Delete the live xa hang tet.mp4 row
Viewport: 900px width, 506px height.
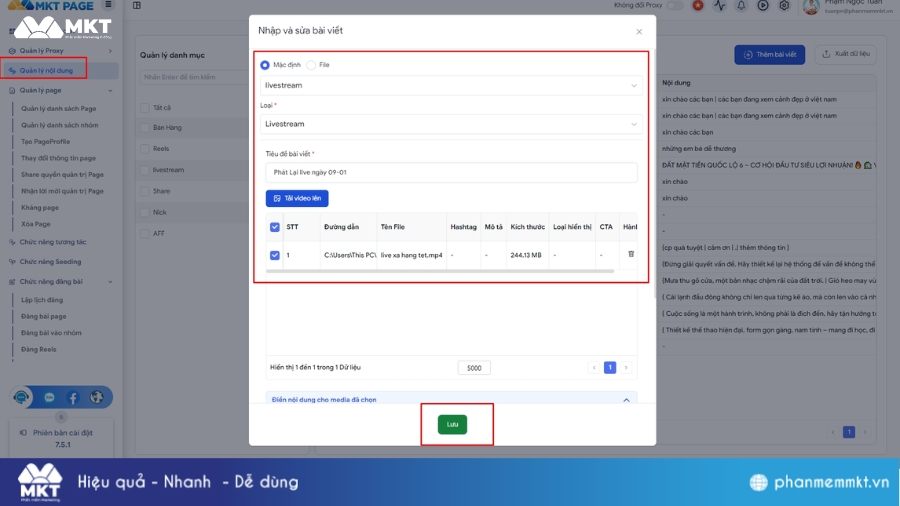coord(631,254)
